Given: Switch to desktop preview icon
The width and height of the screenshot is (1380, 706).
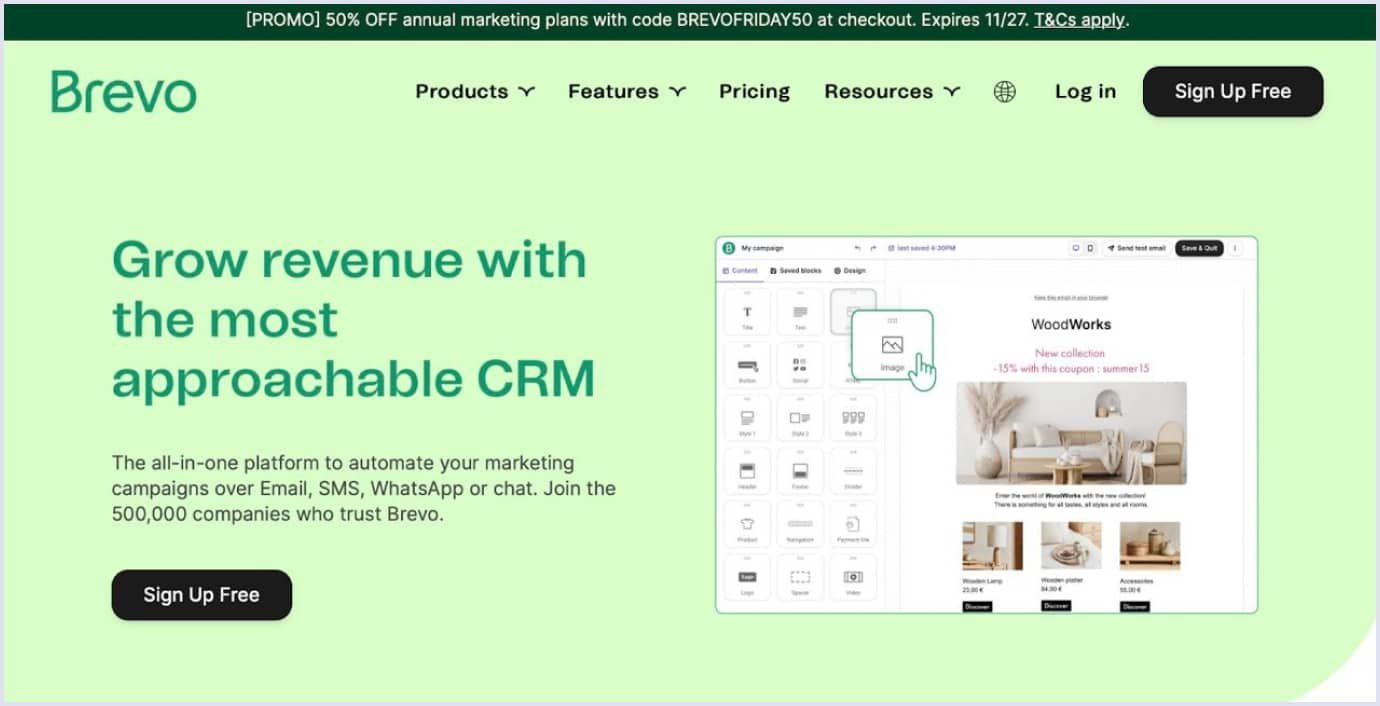Looking at the screenshot, I should [1076, 248].
